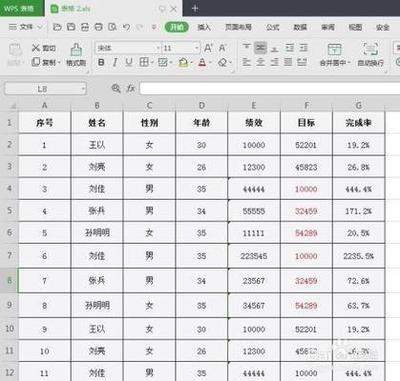Click the top align icon
Screen dimensions: 400x381
tap(246, 48)
